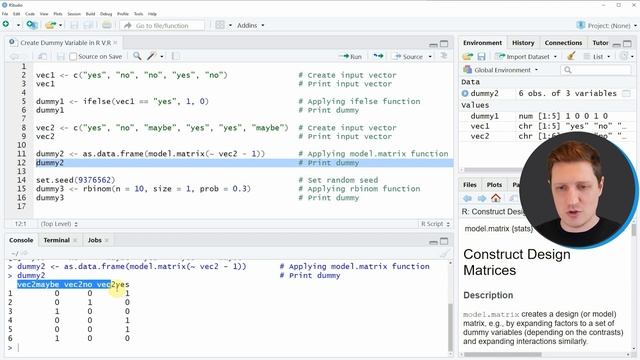Expand the Workspace Panes dropdown arrow

230,25
